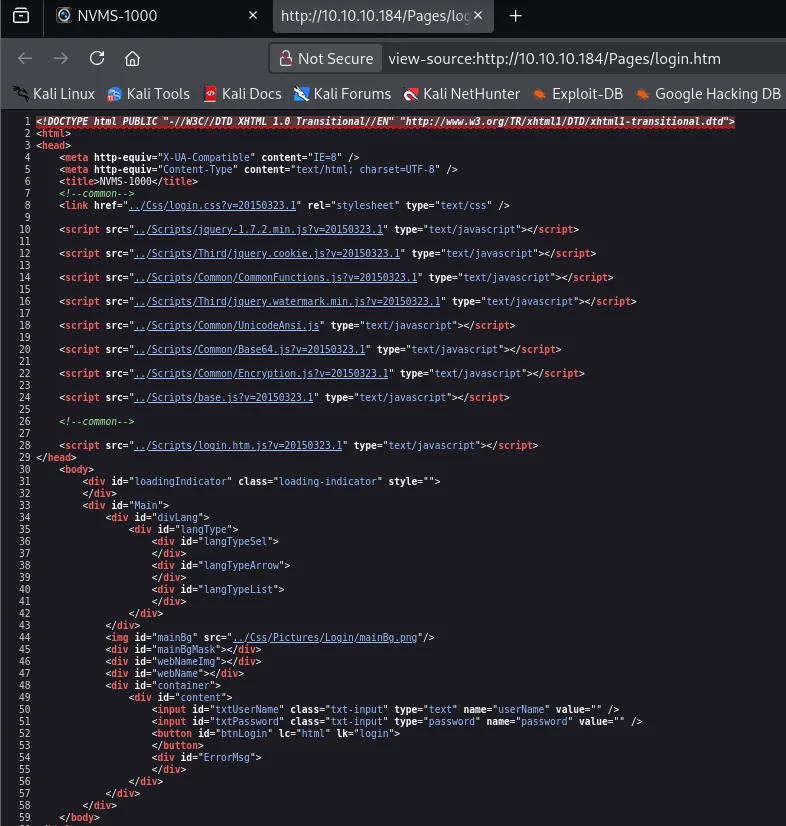This screenshot has width=786, height=826.
Task: Open the jquery.watermark.min.js script link
Action: tap(287, 301)
